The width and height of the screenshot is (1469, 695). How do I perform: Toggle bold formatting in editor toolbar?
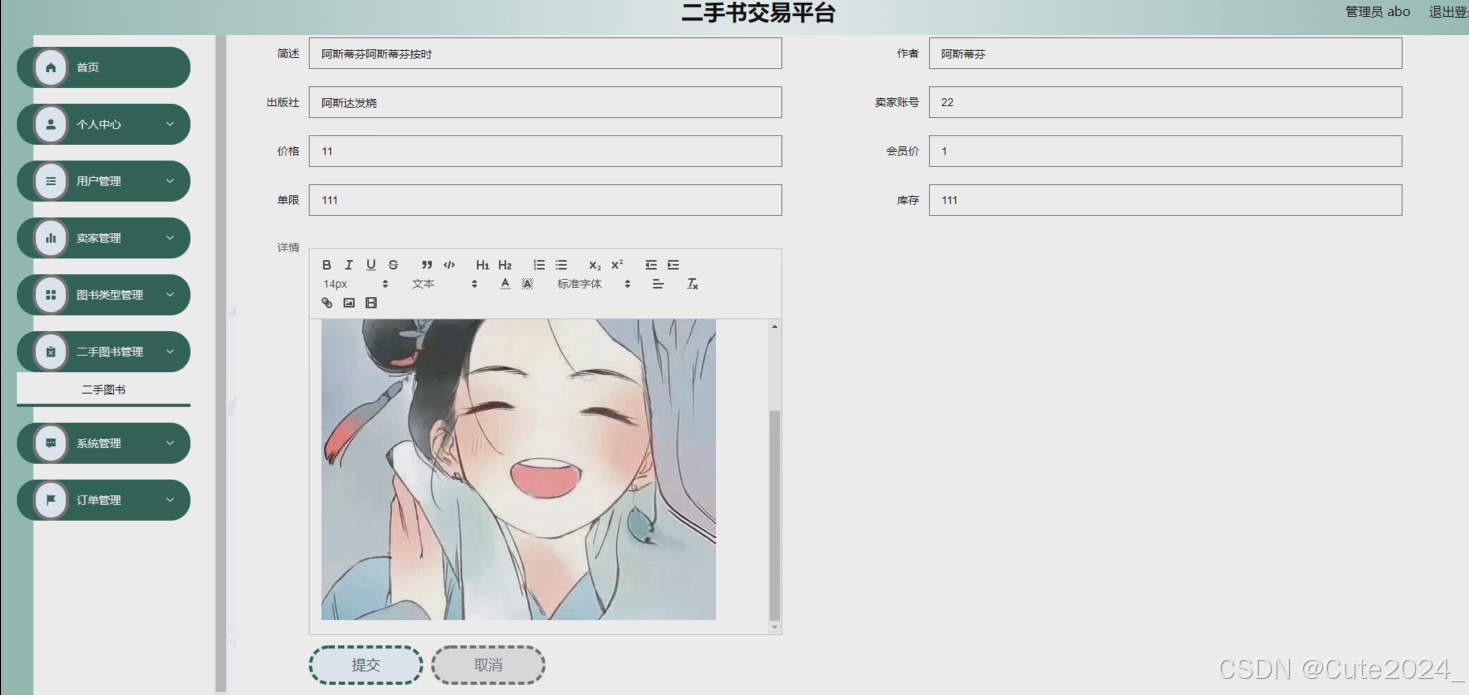coord(326,265)
